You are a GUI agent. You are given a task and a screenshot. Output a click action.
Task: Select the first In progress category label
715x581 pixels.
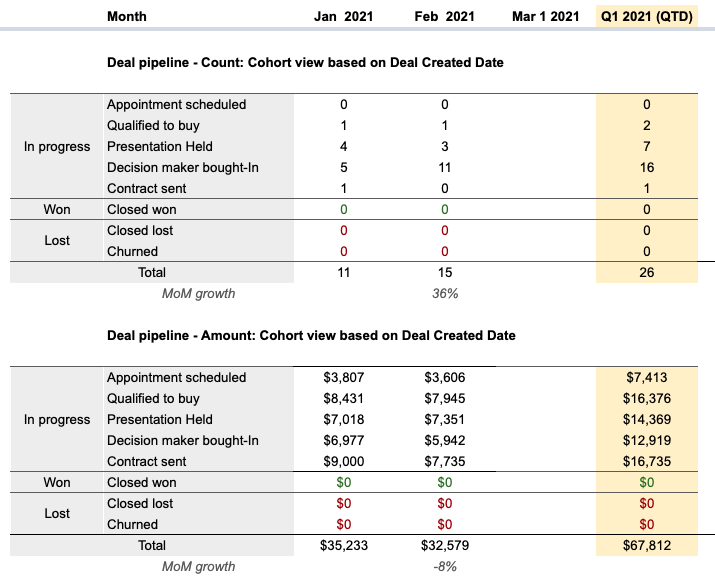[57, 146]
